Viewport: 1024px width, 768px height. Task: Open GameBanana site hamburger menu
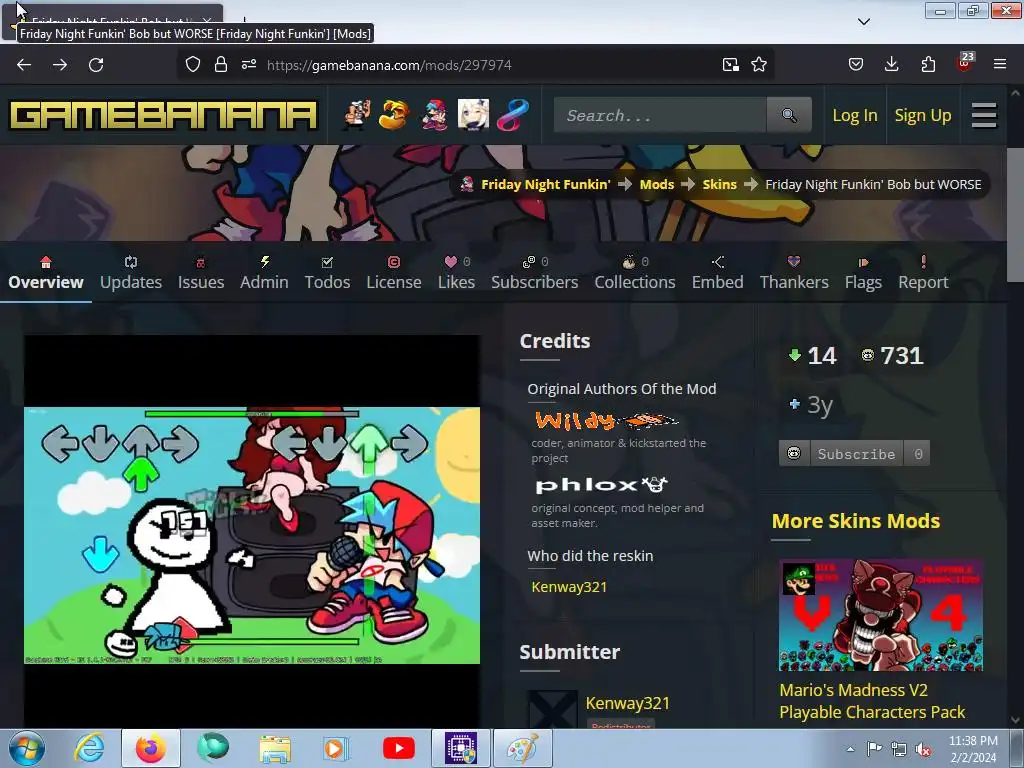[984, 116]
